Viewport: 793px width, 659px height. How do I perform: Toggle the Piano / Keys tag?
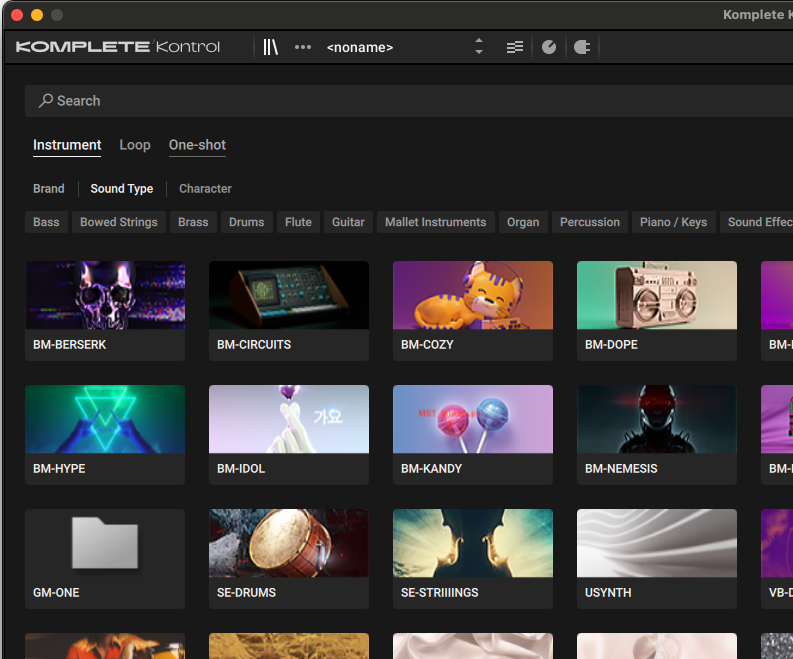coord(674,222)
